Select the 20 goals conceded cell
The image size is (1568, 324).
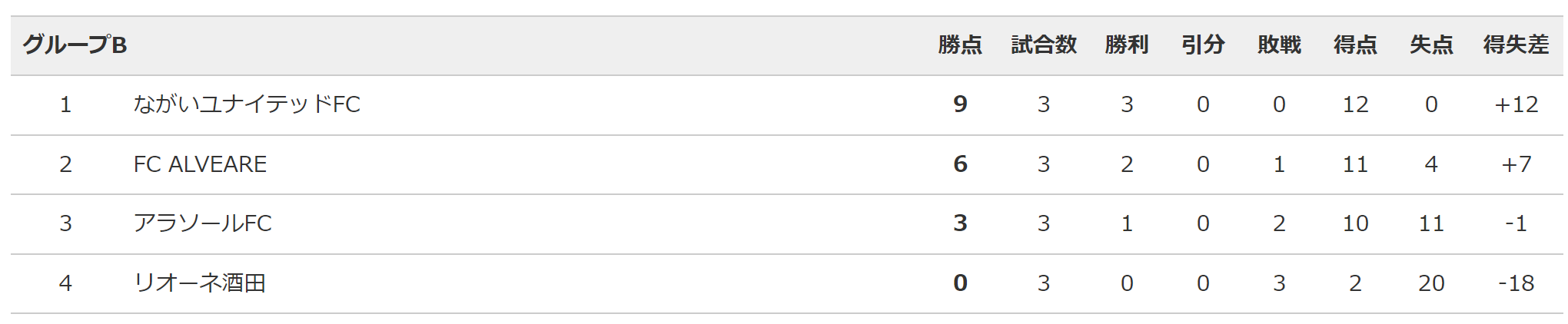[x=1431, y=283]
